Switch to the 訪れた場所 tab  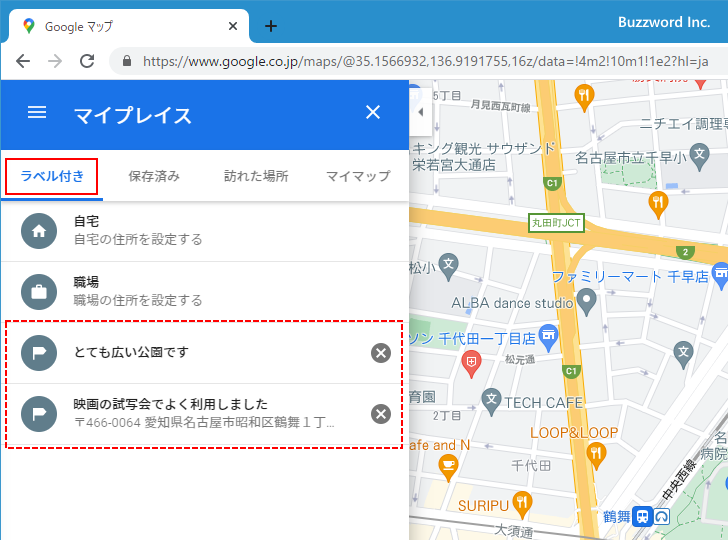256,176
